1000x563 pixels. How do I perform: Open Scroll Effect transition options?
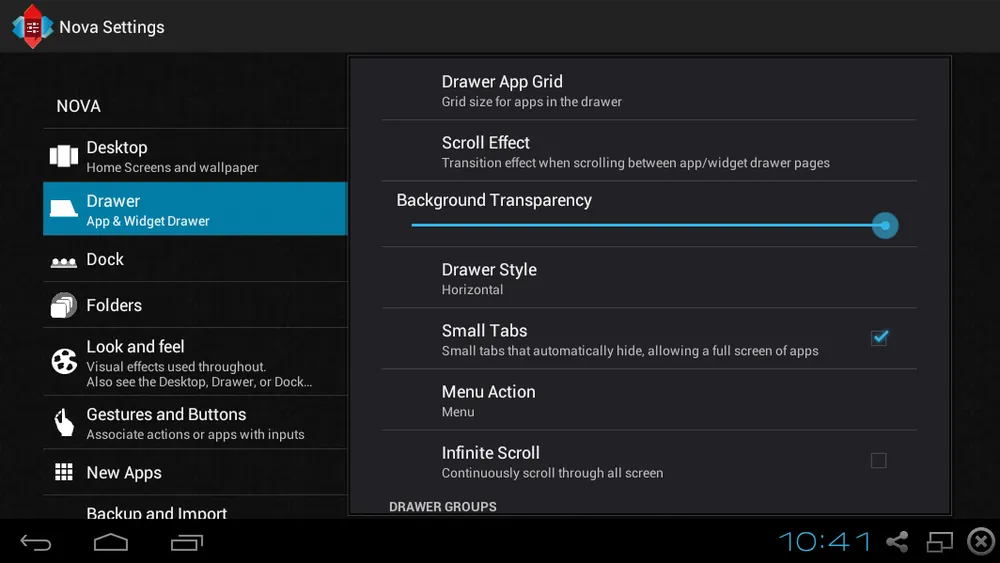(x=649, y=151)
